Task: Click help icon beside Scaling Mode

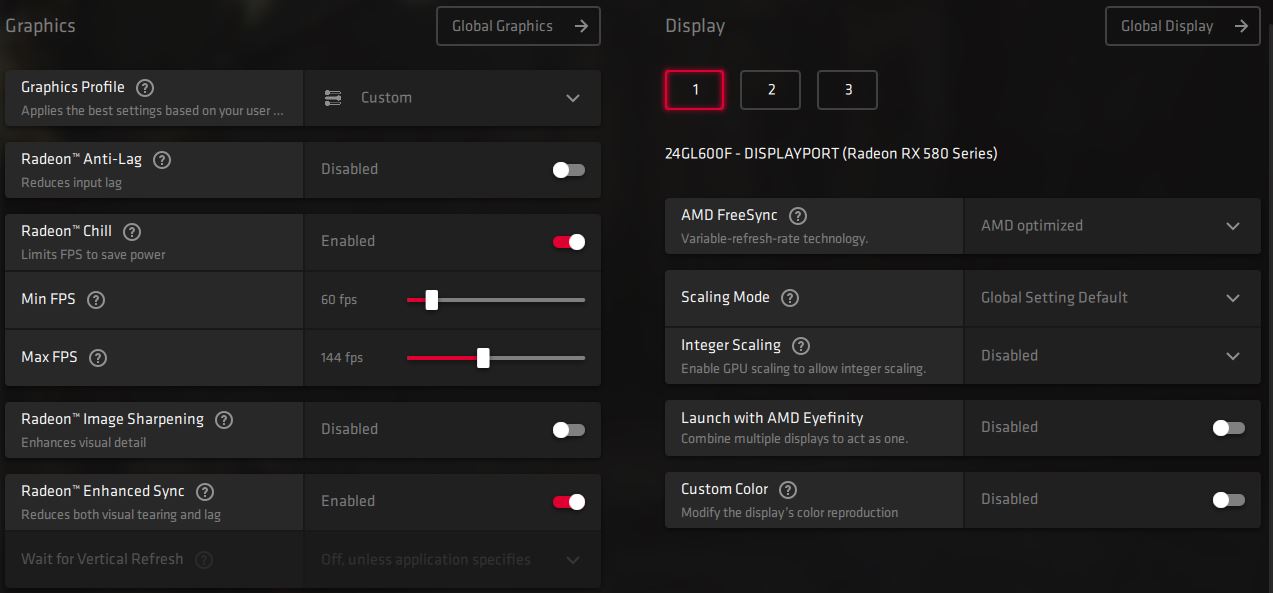Action: [790, 298]
